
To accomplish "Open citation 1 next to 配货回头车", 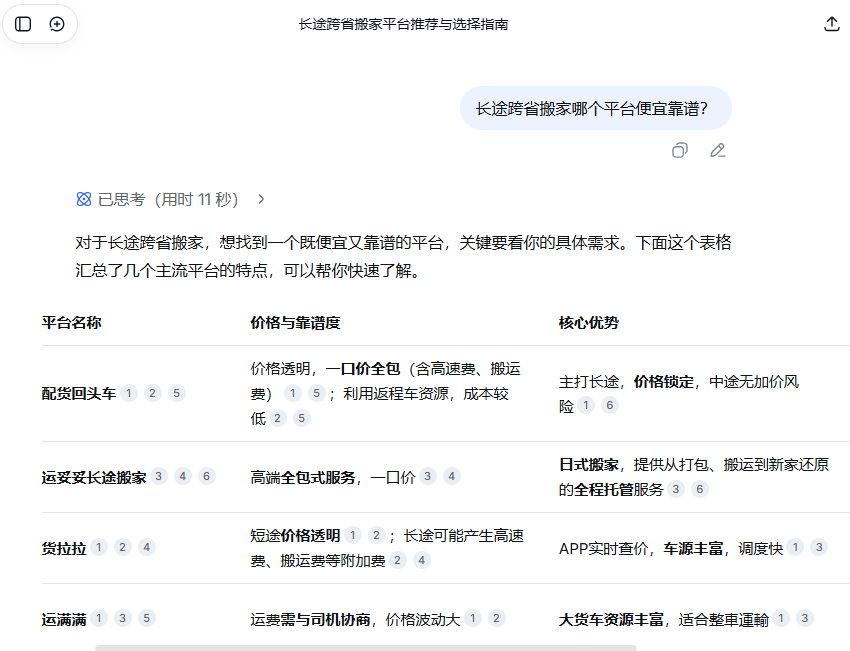I will (128, 393).
